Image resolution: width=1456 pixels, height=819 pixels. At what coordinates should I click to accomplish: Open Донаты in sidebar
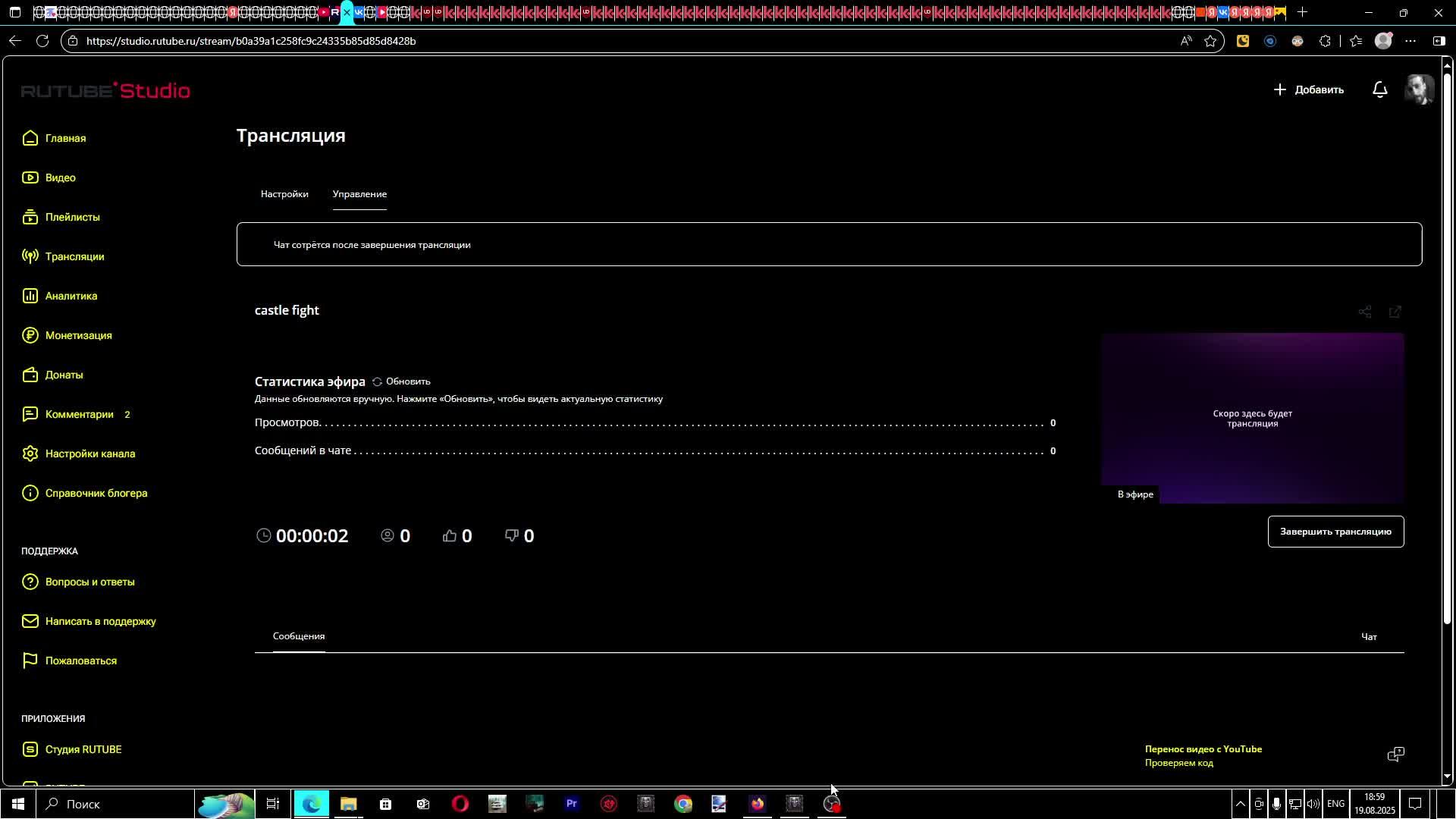point(64,375)
